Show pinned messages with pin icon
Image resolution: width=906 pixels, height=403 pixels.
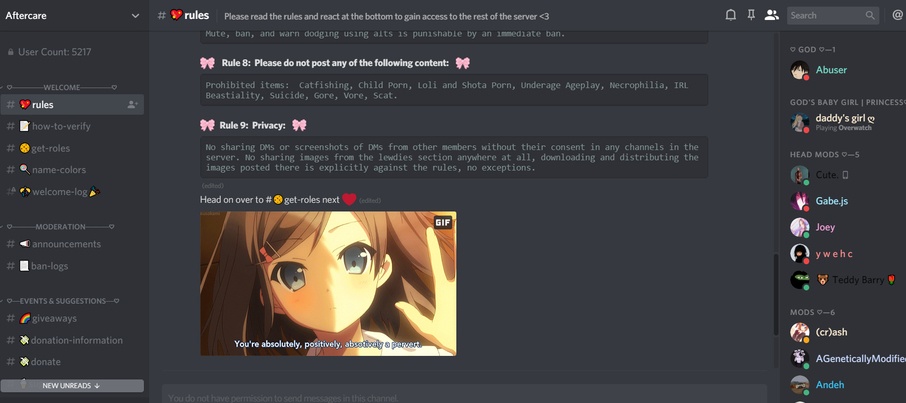click(x=751, y=16)
